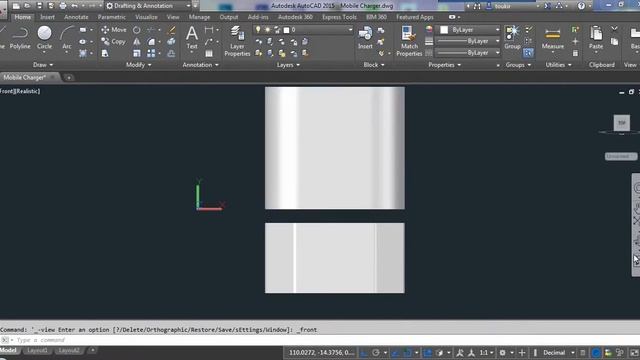This screenshot has width=640, height=360.
Task: Click the Group tool
Action: coord(512,38)
